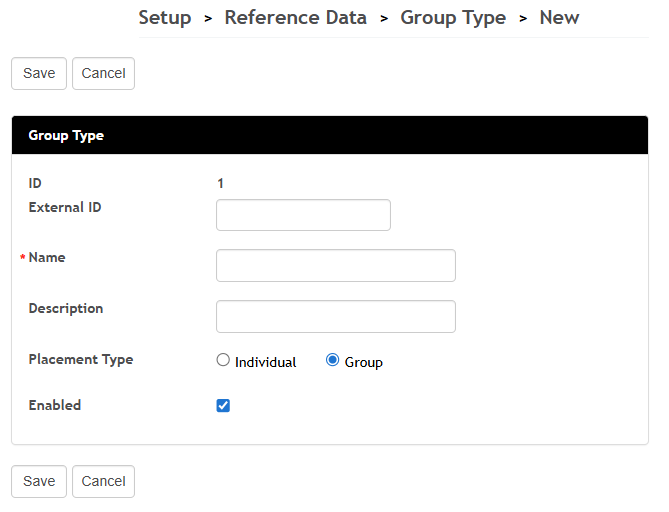
Task: Toggle the Enabled checkbox
Action: pos(223,405)
